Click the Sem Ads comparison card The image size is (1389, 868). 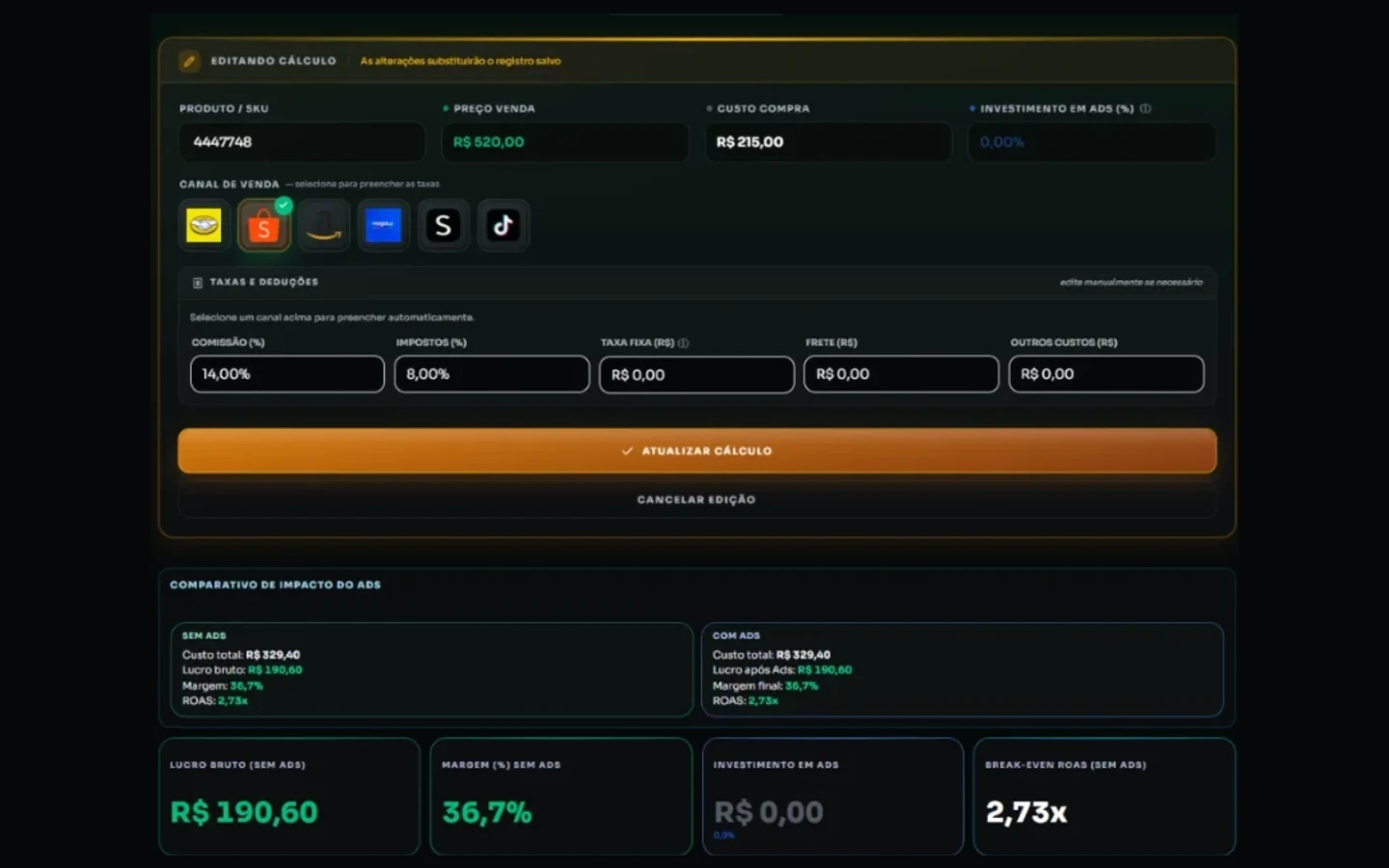coord(431,669)
